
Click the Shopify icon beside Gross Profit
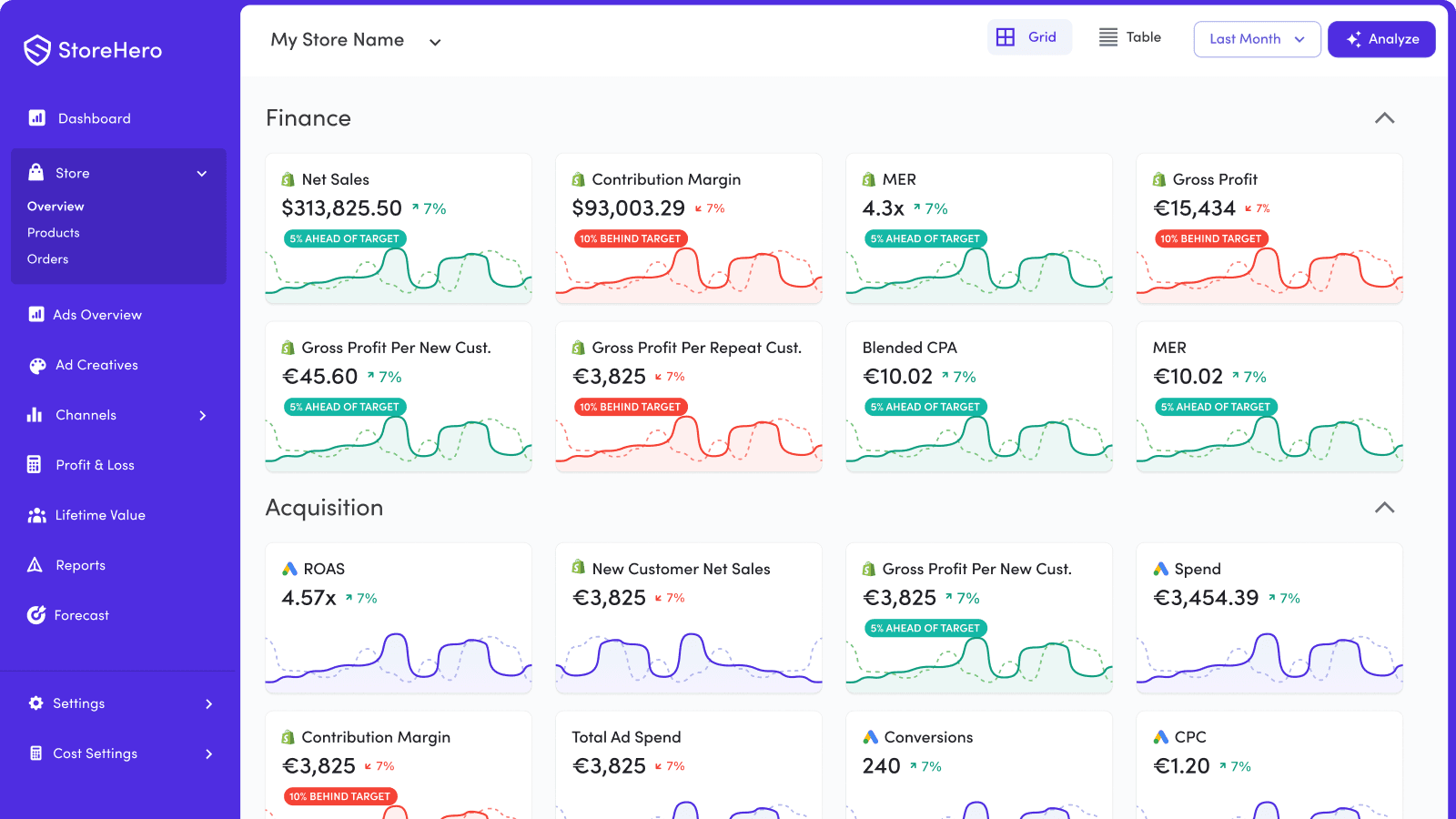tap(1159, 179)
